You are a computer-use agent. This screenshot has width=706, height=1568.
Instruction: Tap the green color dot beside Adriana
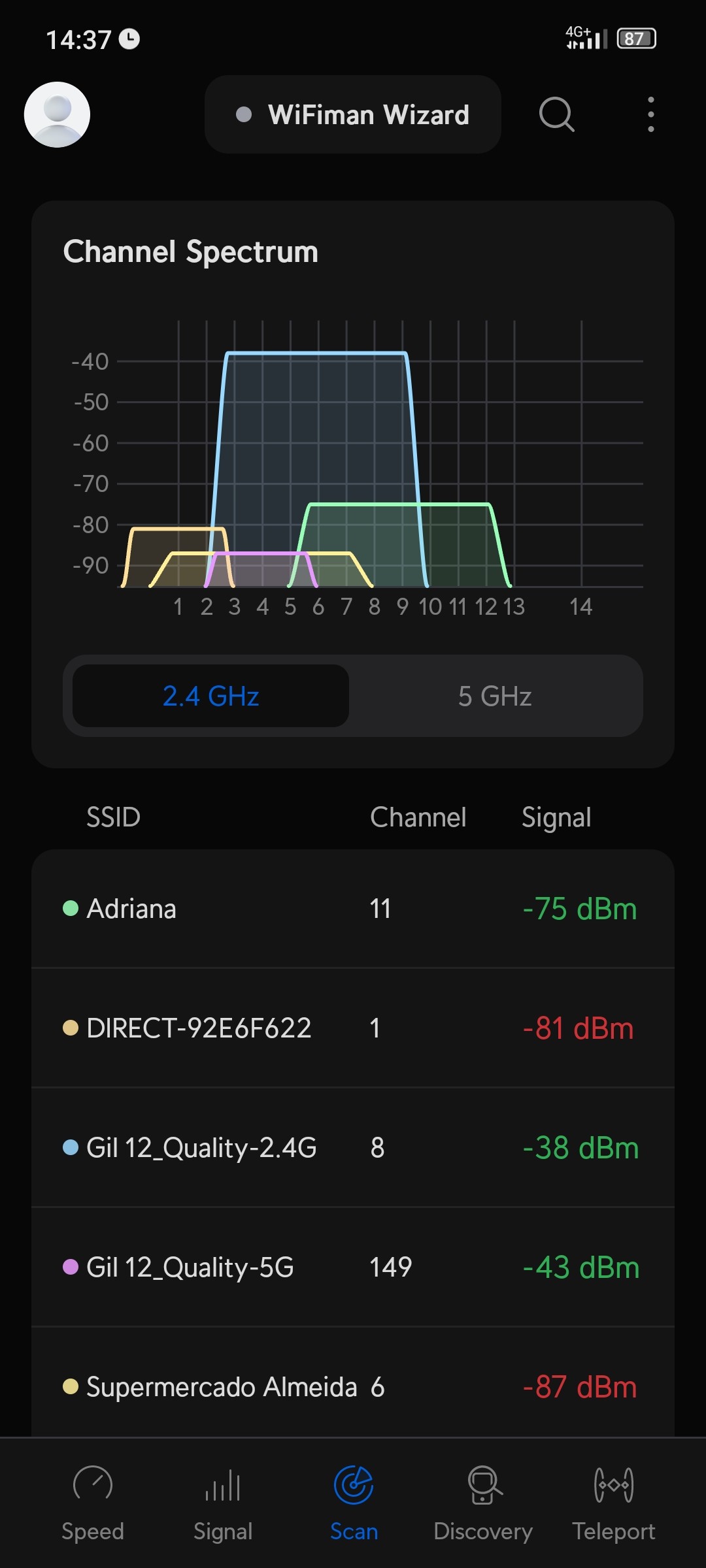click(71, 908)
